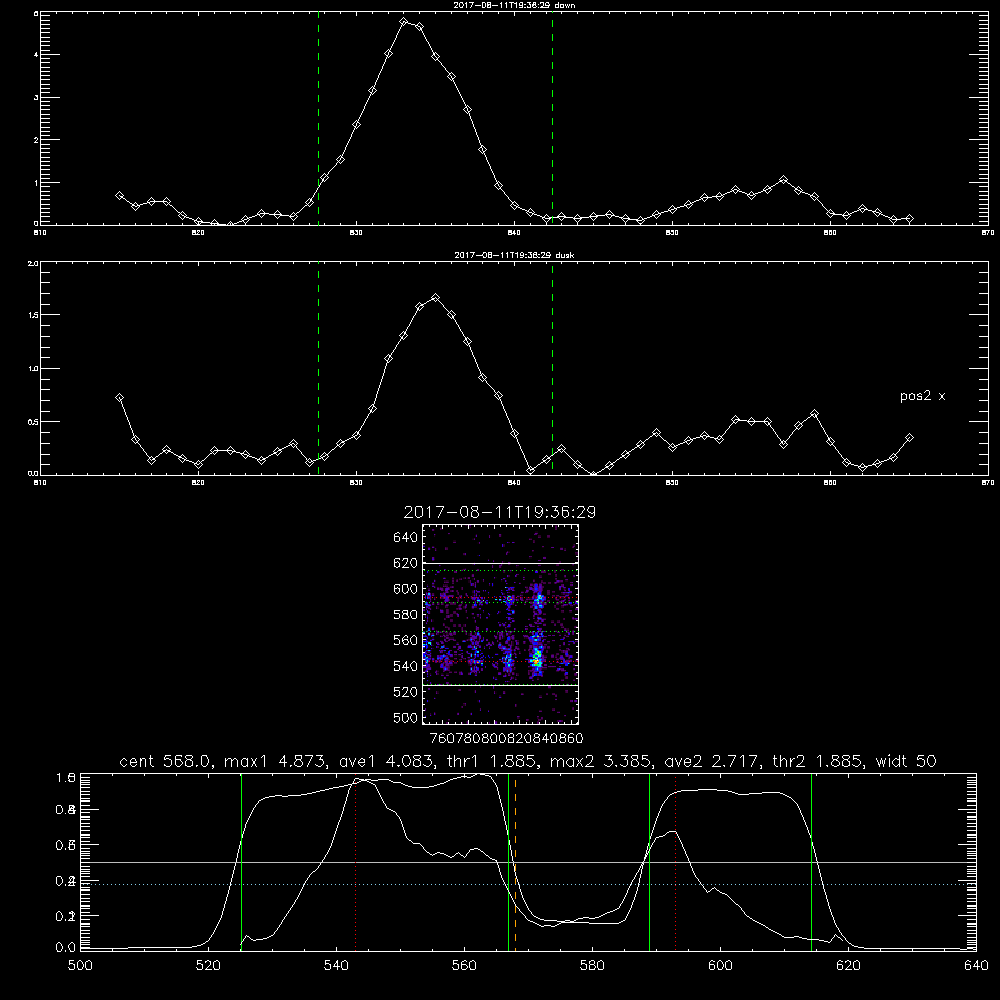Viewport: 1000px width, 1000px height.
Task: Click the solid green line near 614
Action: click(x=811, y=862)
